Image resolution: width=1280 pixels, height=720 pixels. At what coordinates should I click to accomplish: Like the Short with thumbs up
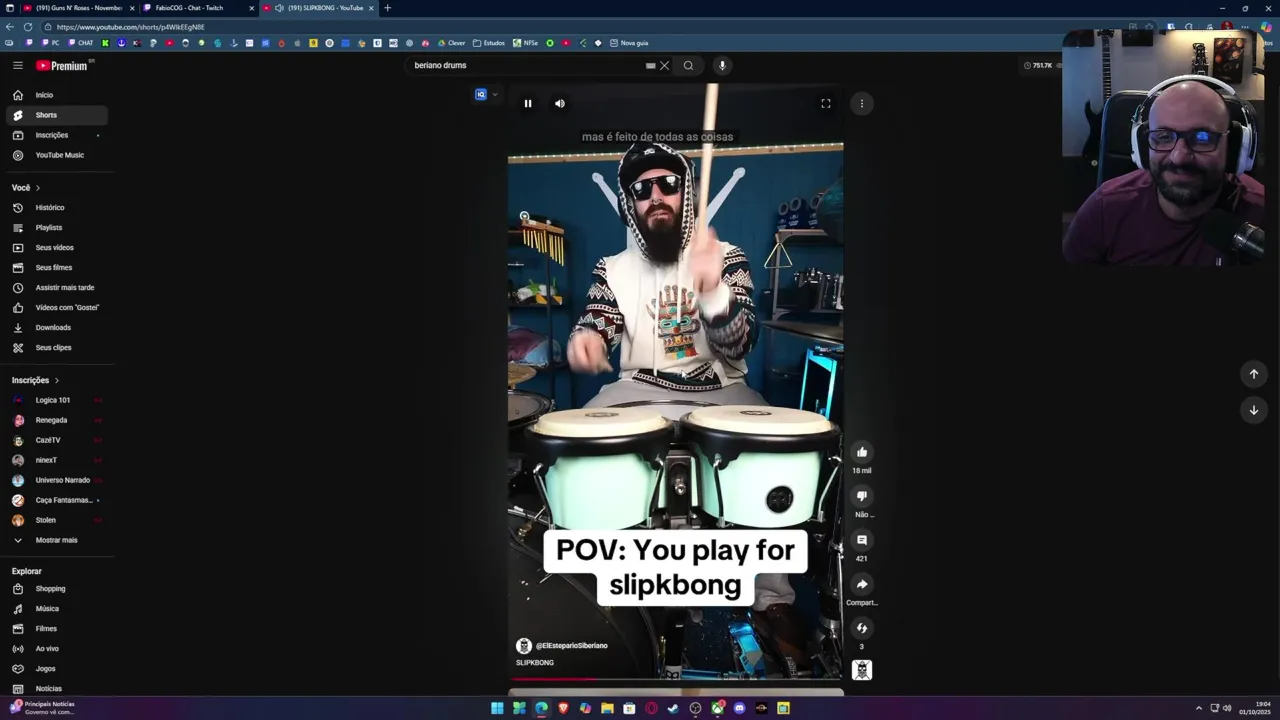(862, 452)
